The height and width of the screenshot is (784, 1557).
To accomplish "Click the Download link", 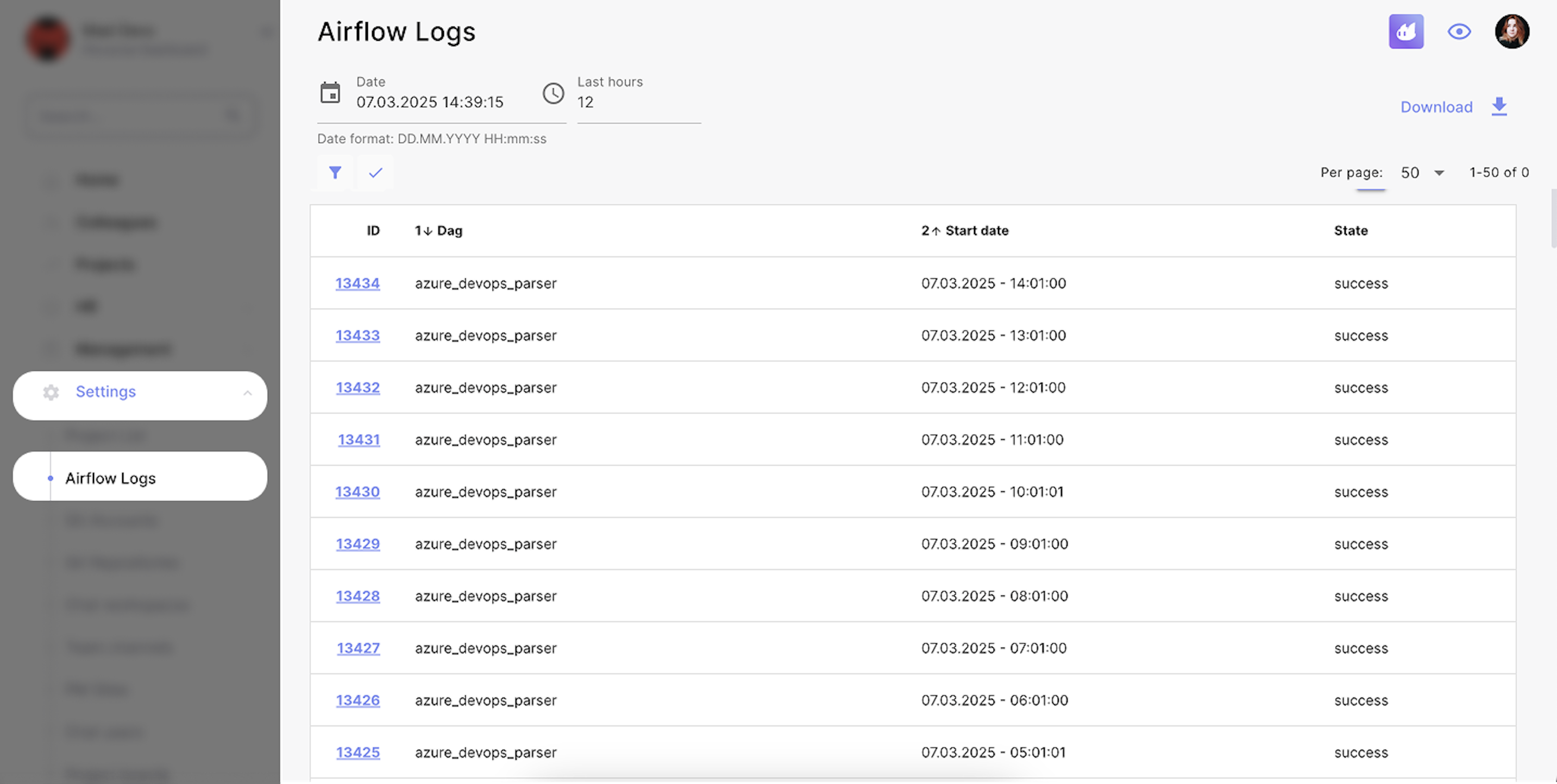I will pyautogui.click(x=1437, y=107).
